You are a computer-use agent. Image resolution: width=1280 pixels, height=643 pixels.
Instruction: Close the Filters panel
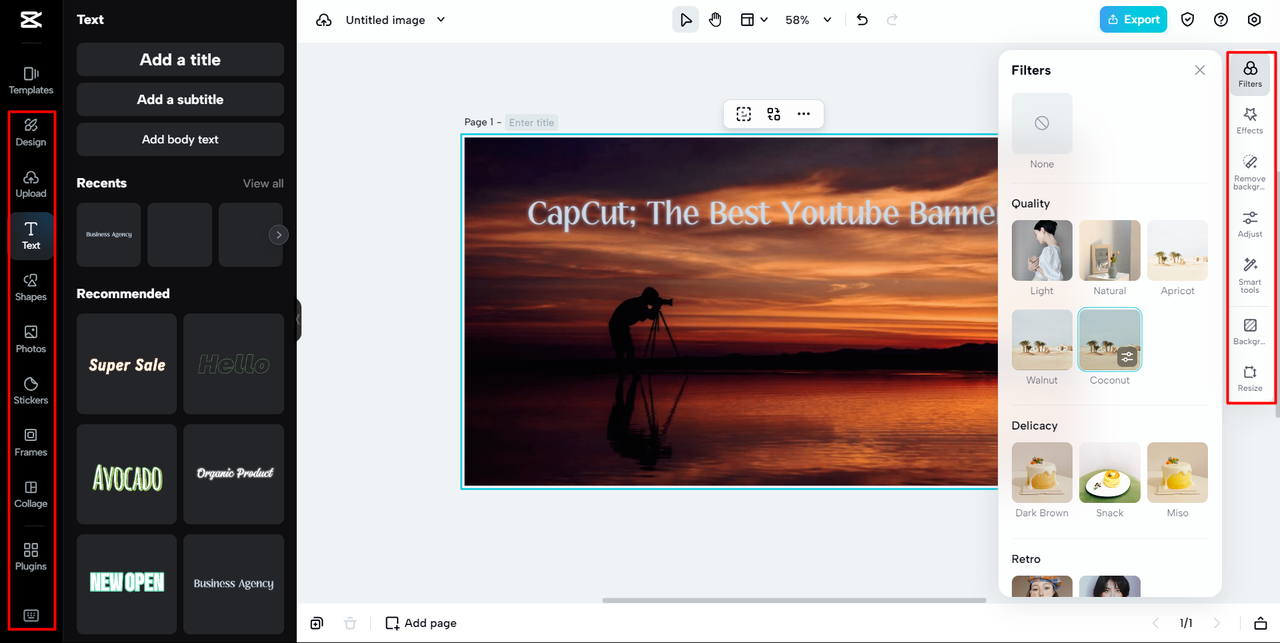[x=1200, y=70]
